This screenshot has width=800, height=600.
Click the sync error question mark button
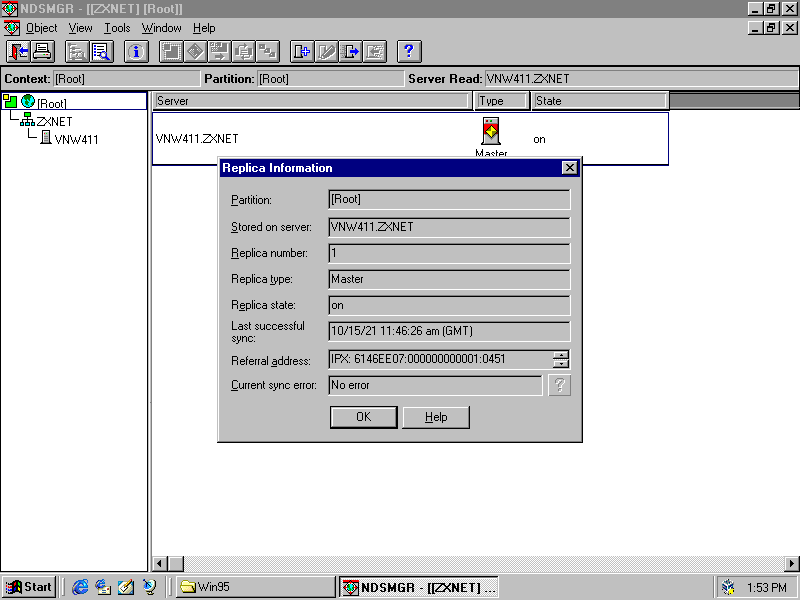[559, 385]
